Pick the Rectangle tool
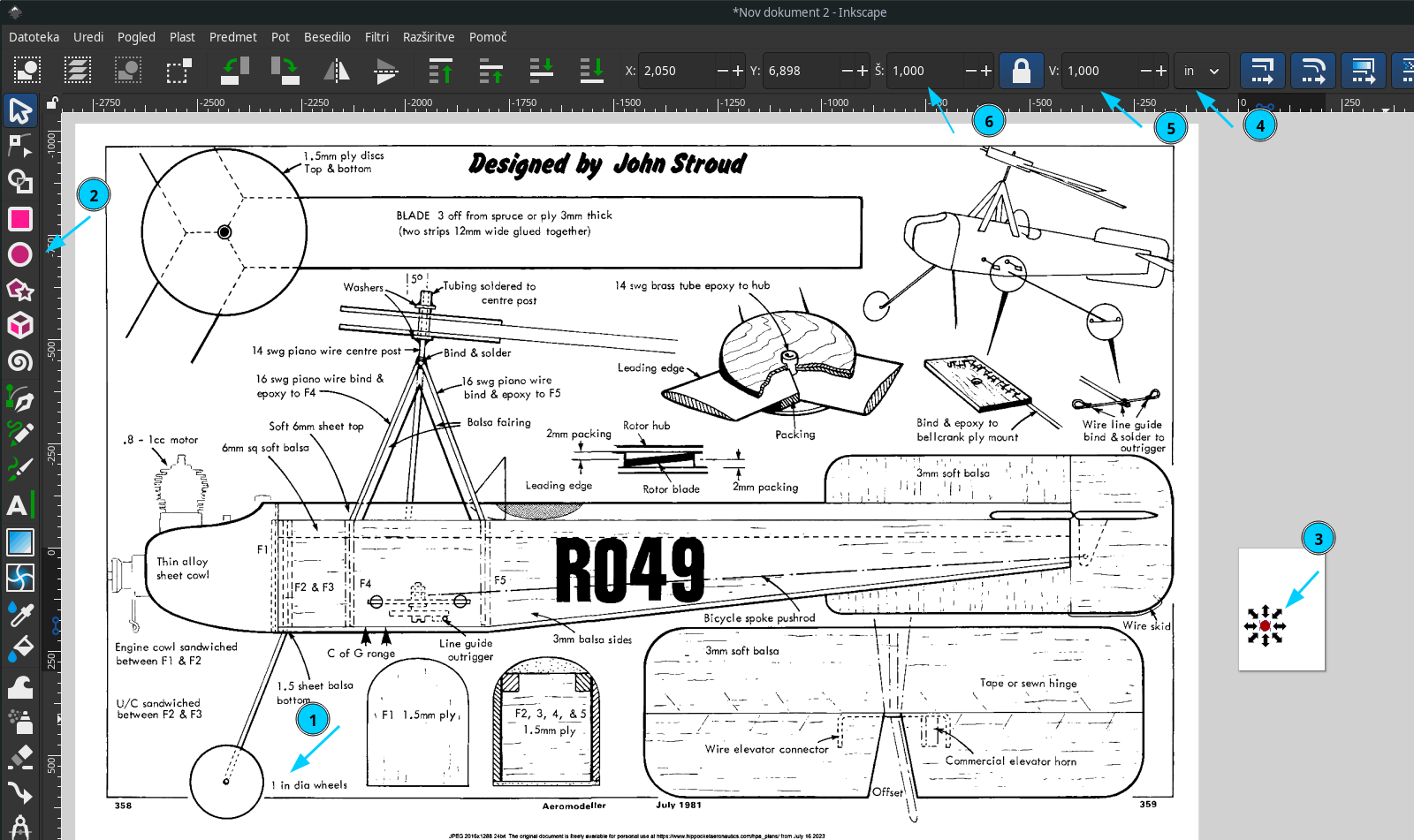 point(19,218)
